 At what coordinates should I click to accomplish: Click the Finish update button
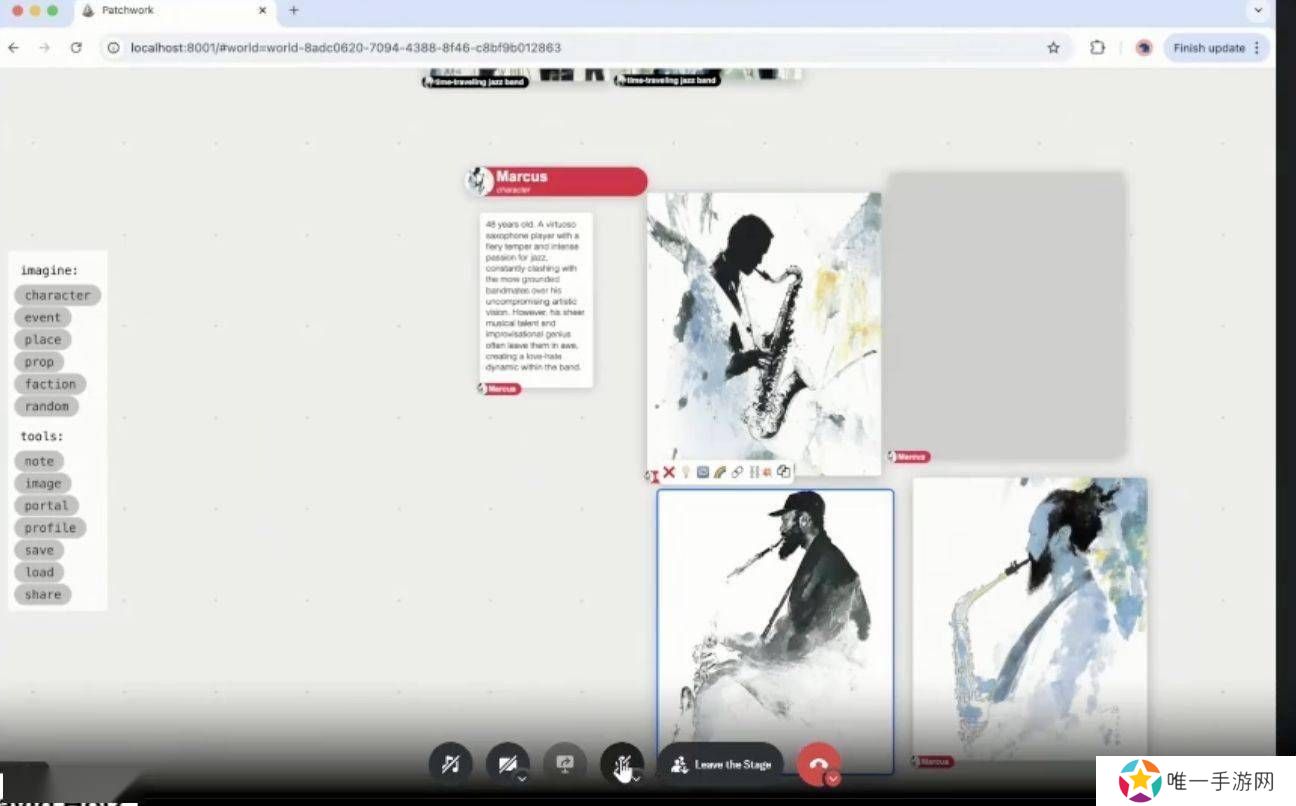click(x=1209, y=47)
